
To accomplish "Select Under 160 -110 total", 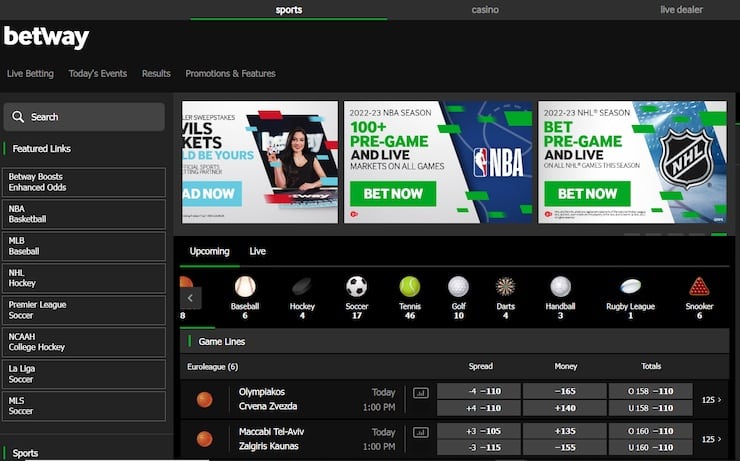I will point(651,448).
